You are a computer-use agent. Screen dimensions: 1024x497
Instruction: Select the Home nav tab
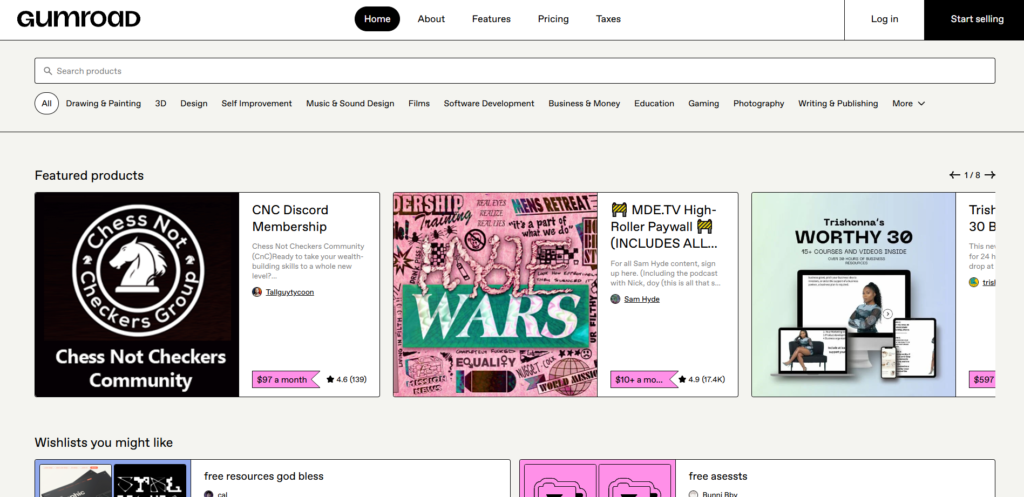tap(377, 19)
